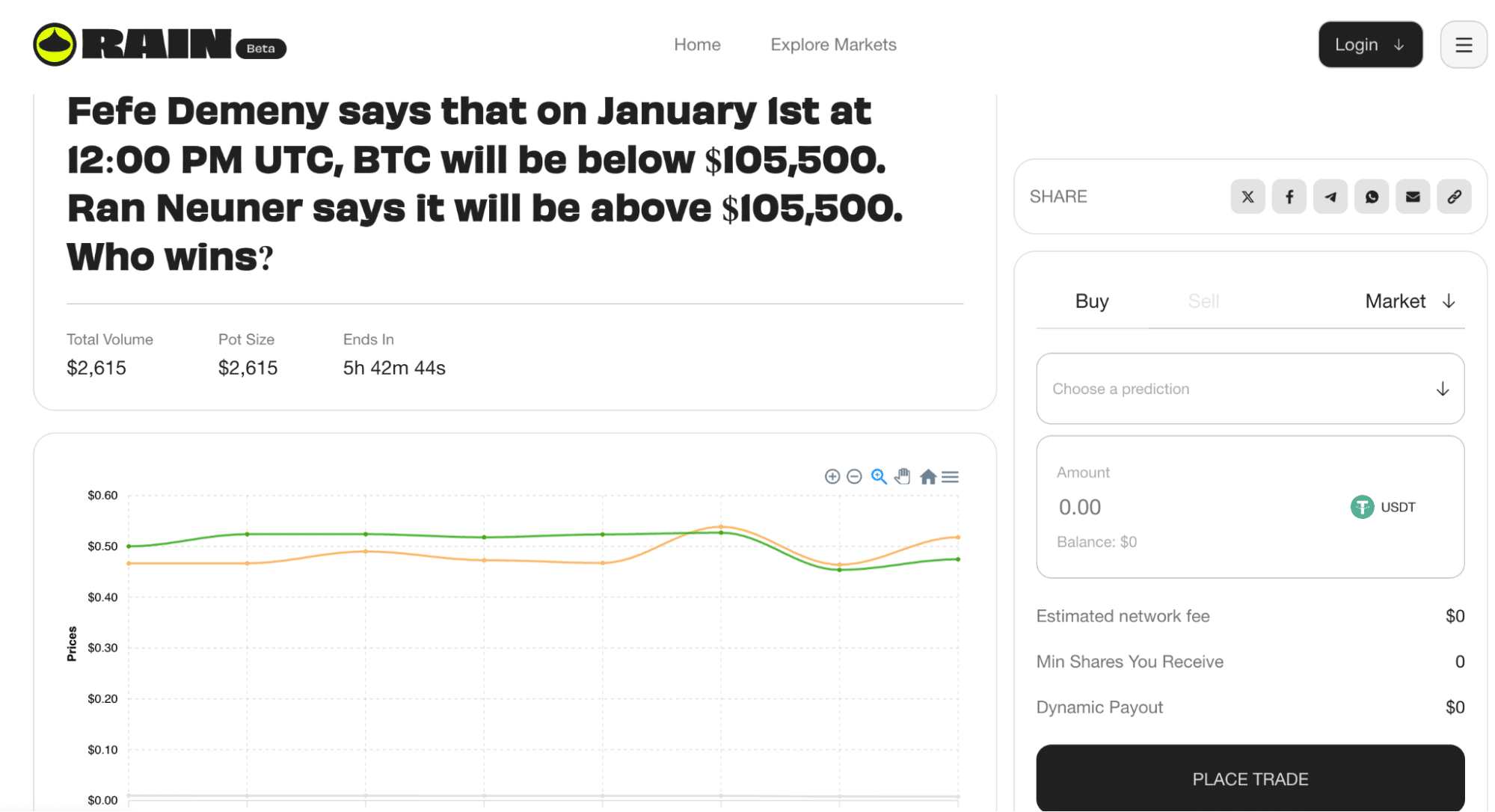Copy the market link icon
The width and height of the screenshot is (1495, 812).
tap(1454, 196)
